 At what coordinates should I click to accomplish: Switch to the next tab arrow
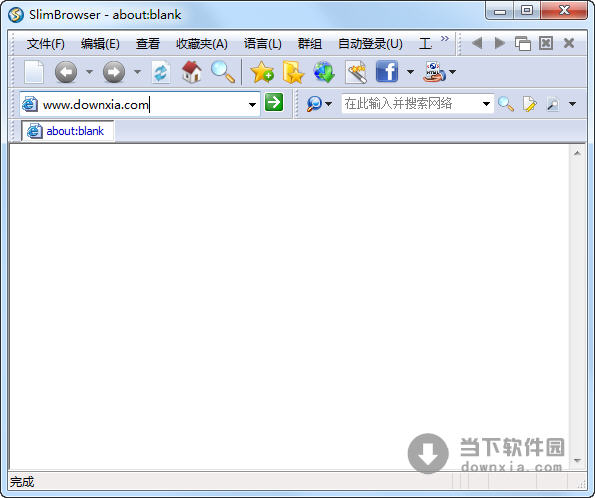[x=500, y=43]
